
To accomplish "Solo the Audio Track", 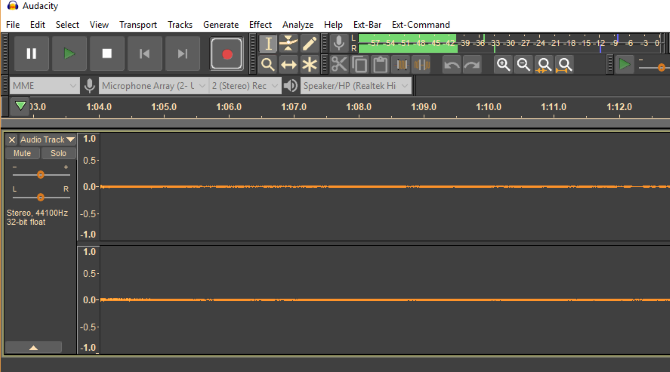I will 59,153.
